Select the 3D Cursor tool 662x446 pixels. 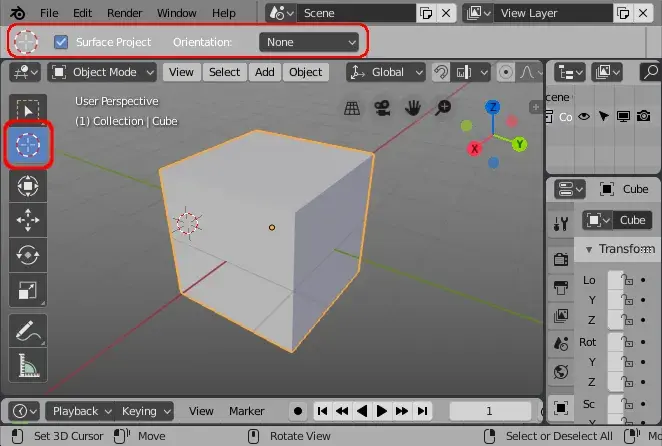pos(28,145)
